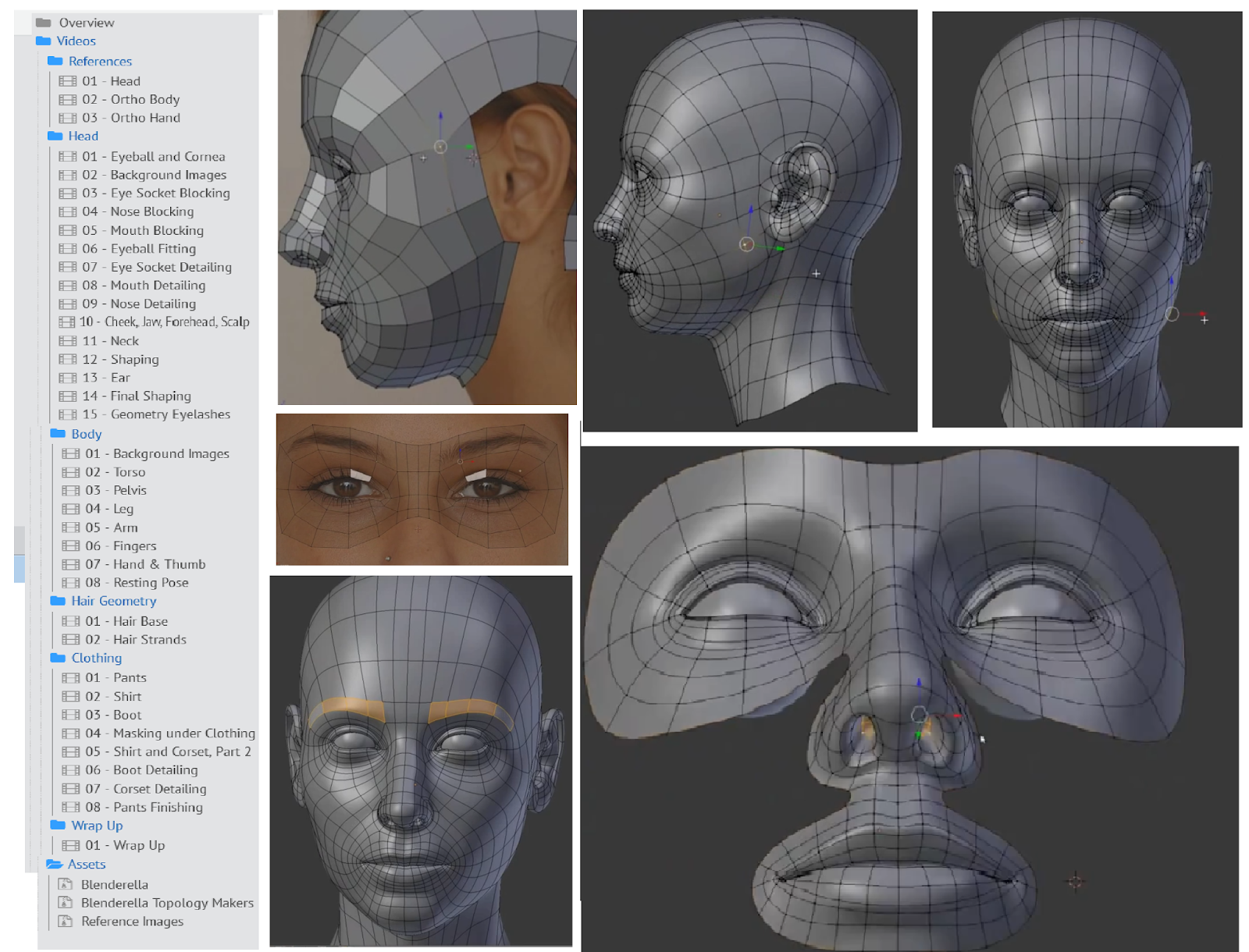
Task: Click the film icon beside 01 - Hair Base
Action: (71, 621)
